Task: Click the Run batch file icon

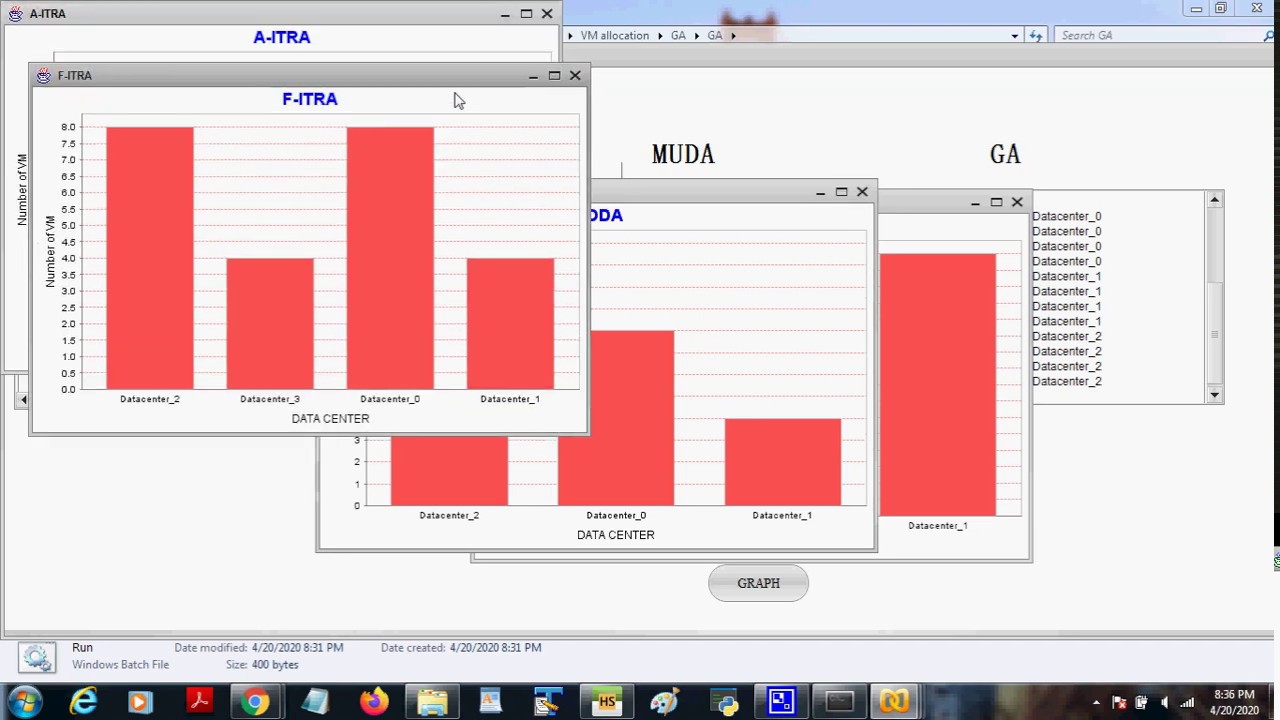Action: (x=36, y=657)
